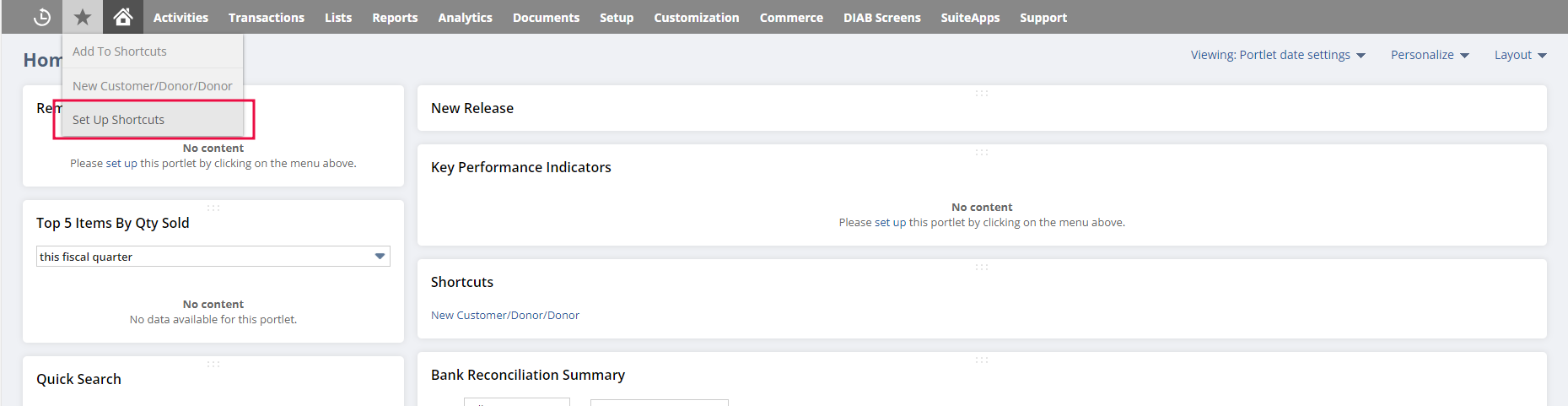
Task: Click Quick Search portlet drag handle
Action: point(213,364)
